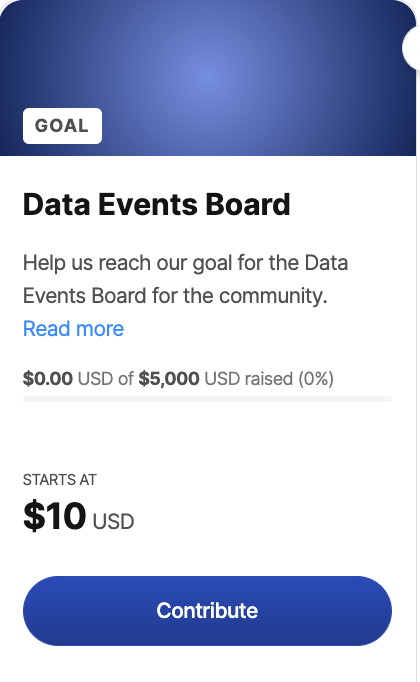Click 'USD of' text after $0.00
The width and height of the screenshot is (420, 682).
pos(106,378)
